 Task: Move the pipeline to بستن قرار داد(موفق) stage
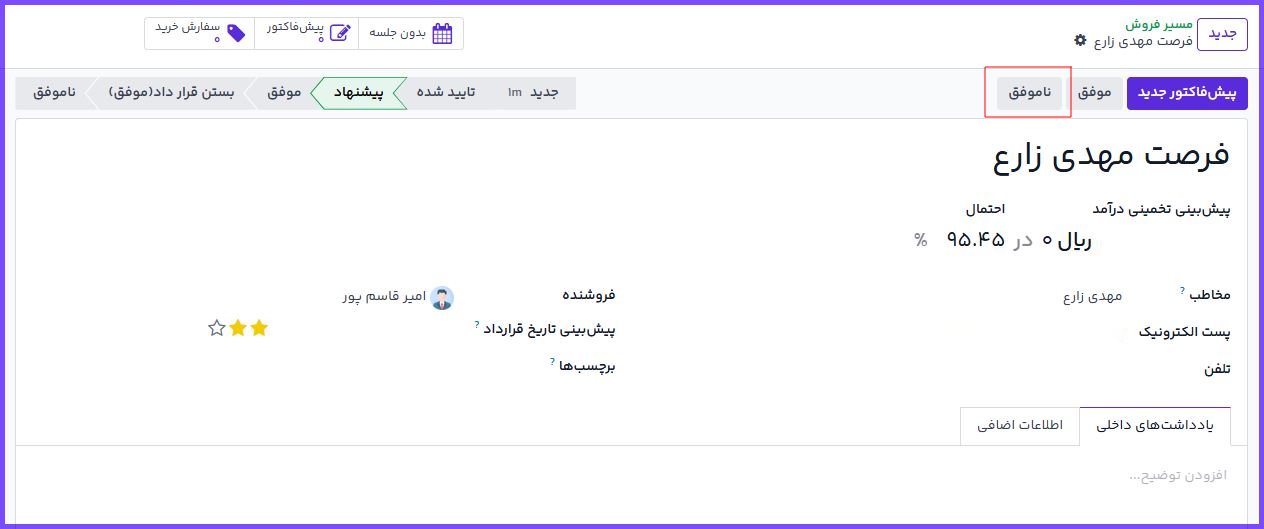coord(170,93)
